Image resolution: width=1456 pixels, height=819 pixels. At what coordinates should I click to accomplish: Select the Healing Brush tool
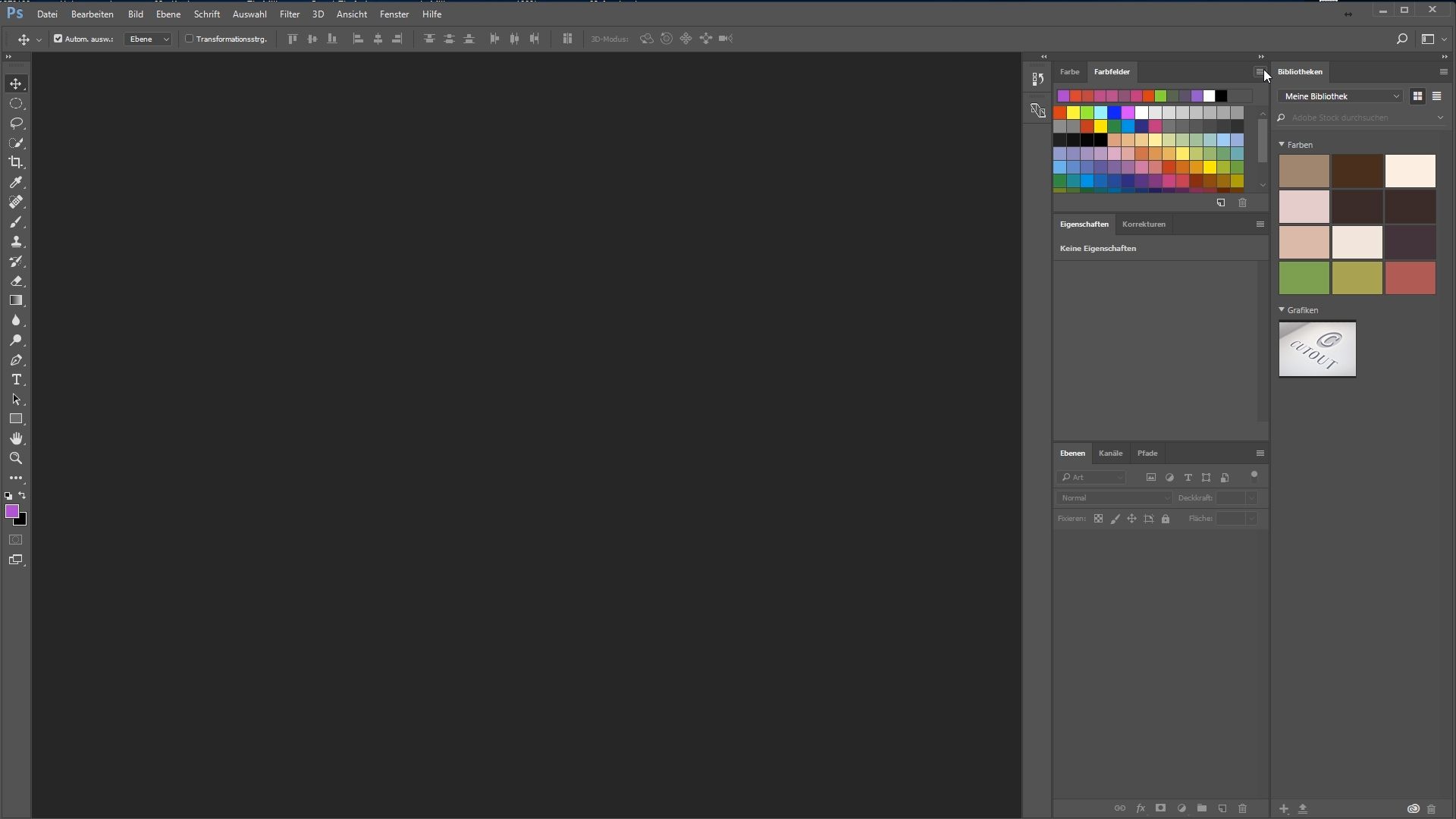coord(16,202)
